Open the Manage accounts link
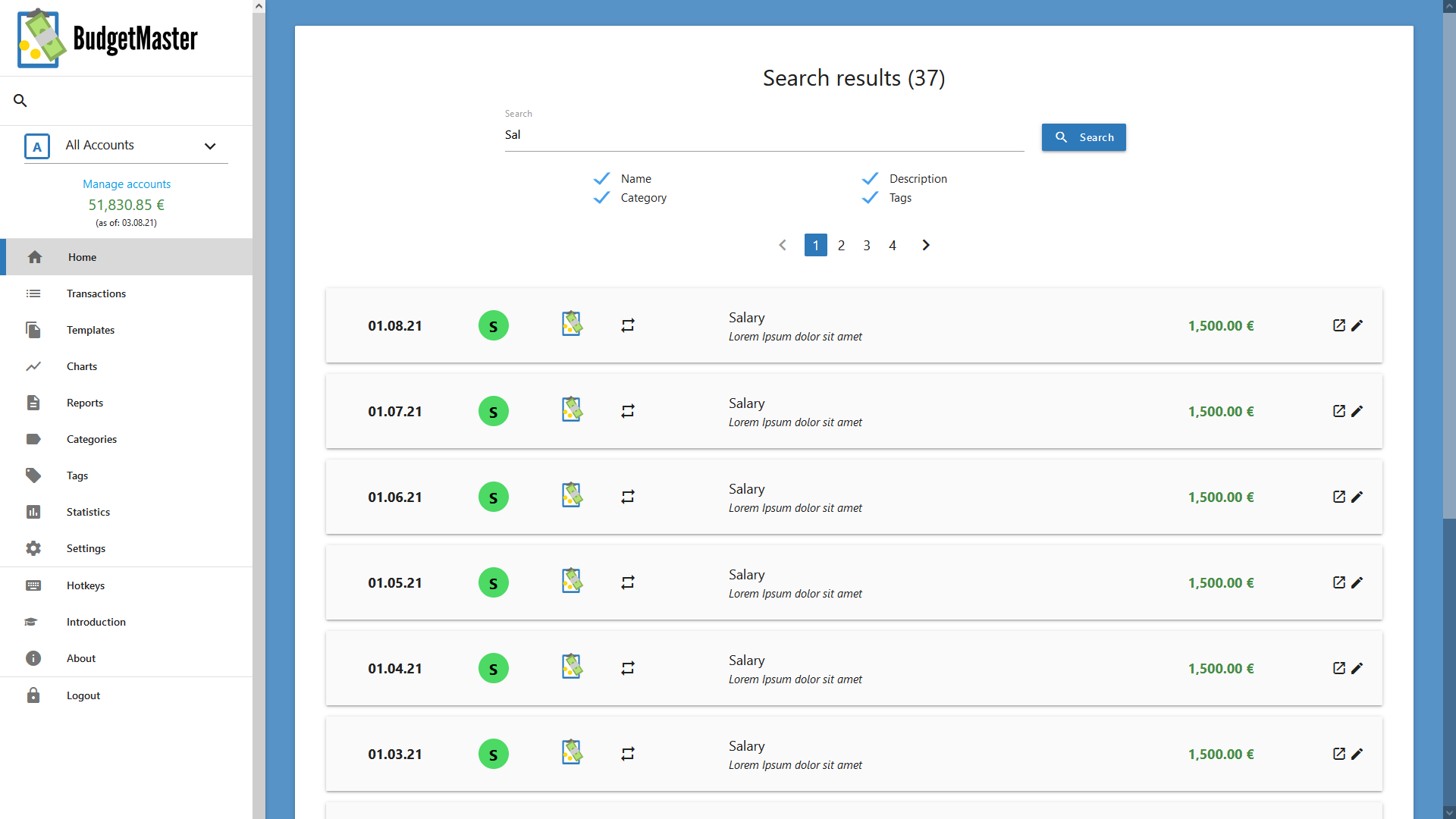 127,184
